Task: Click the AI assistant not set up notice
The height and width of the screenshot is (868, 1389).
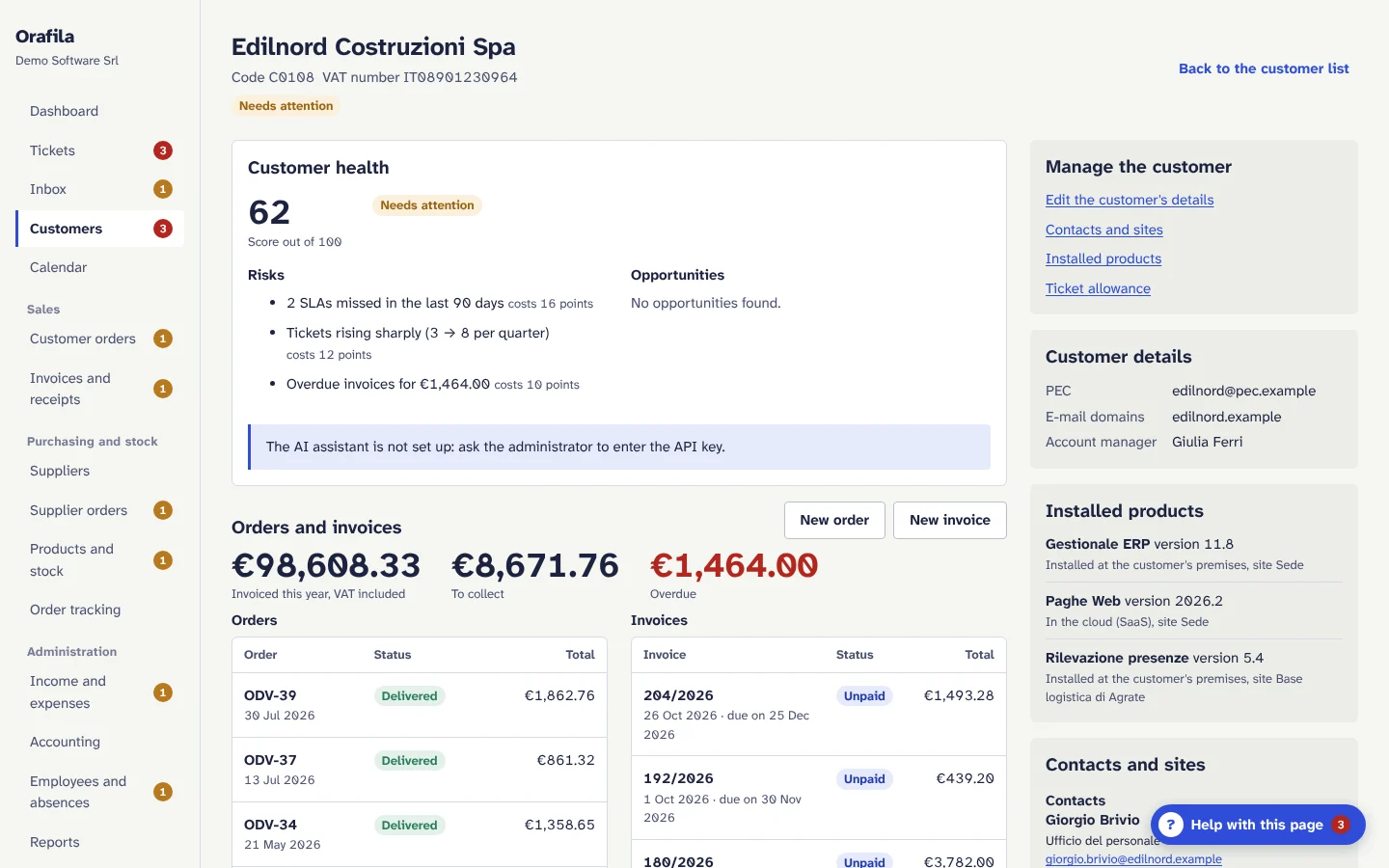Action: pos(619,448)
